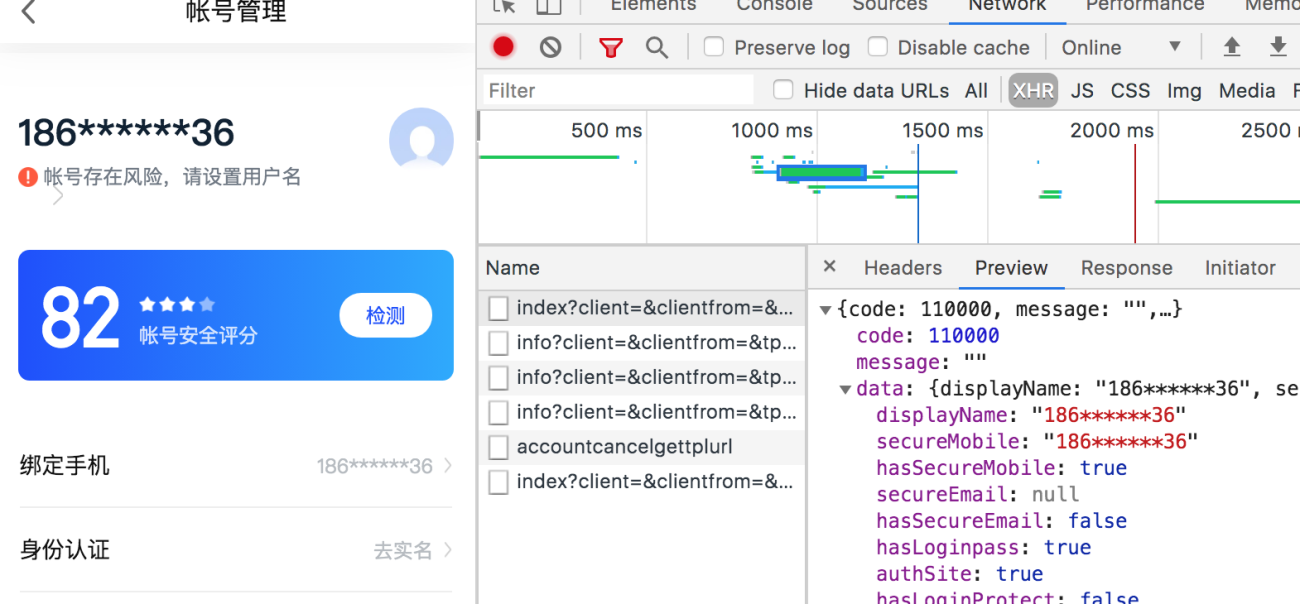Image resolution: width=1300 pixels, height=604 pixels.
Task: Toggle the network filter funnel icon
Action: point(610,47)
